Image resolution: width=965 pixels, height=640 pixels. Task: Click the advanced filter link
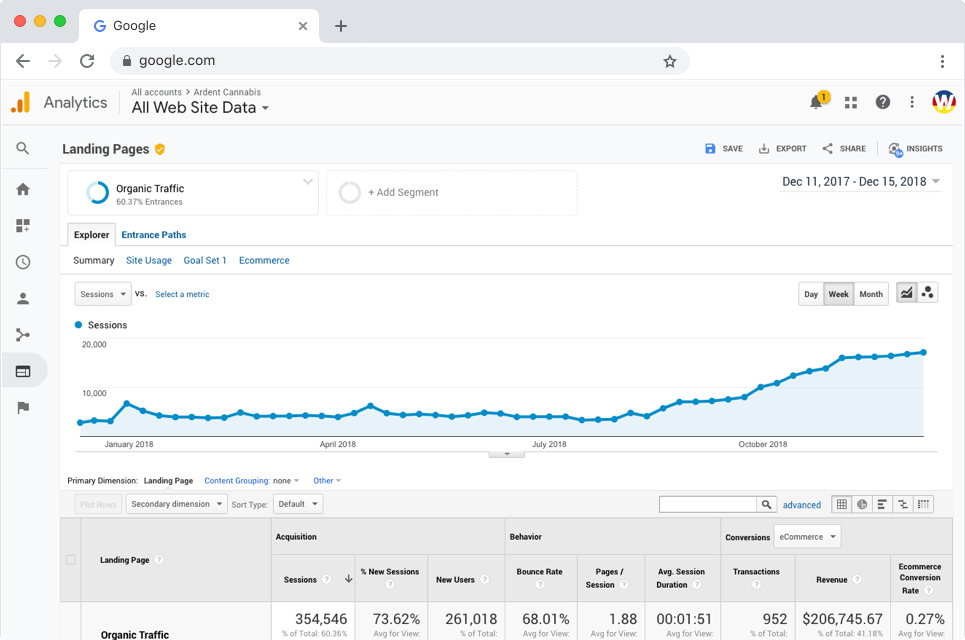tap(801, 505)
